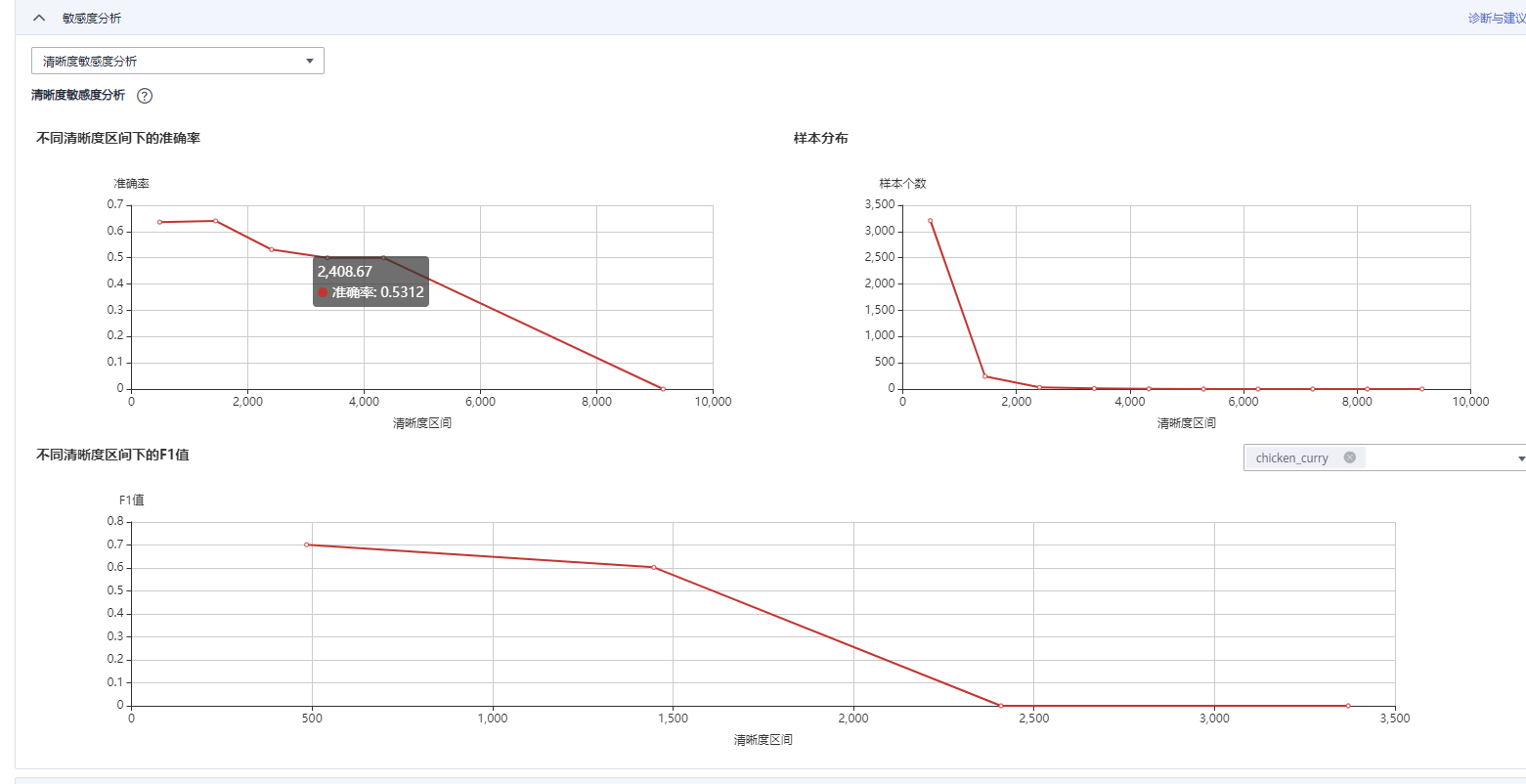Open the 清晰度敏感度分析 dropdown
This screenshot has height=784, width=1526.
pos(178,61)
